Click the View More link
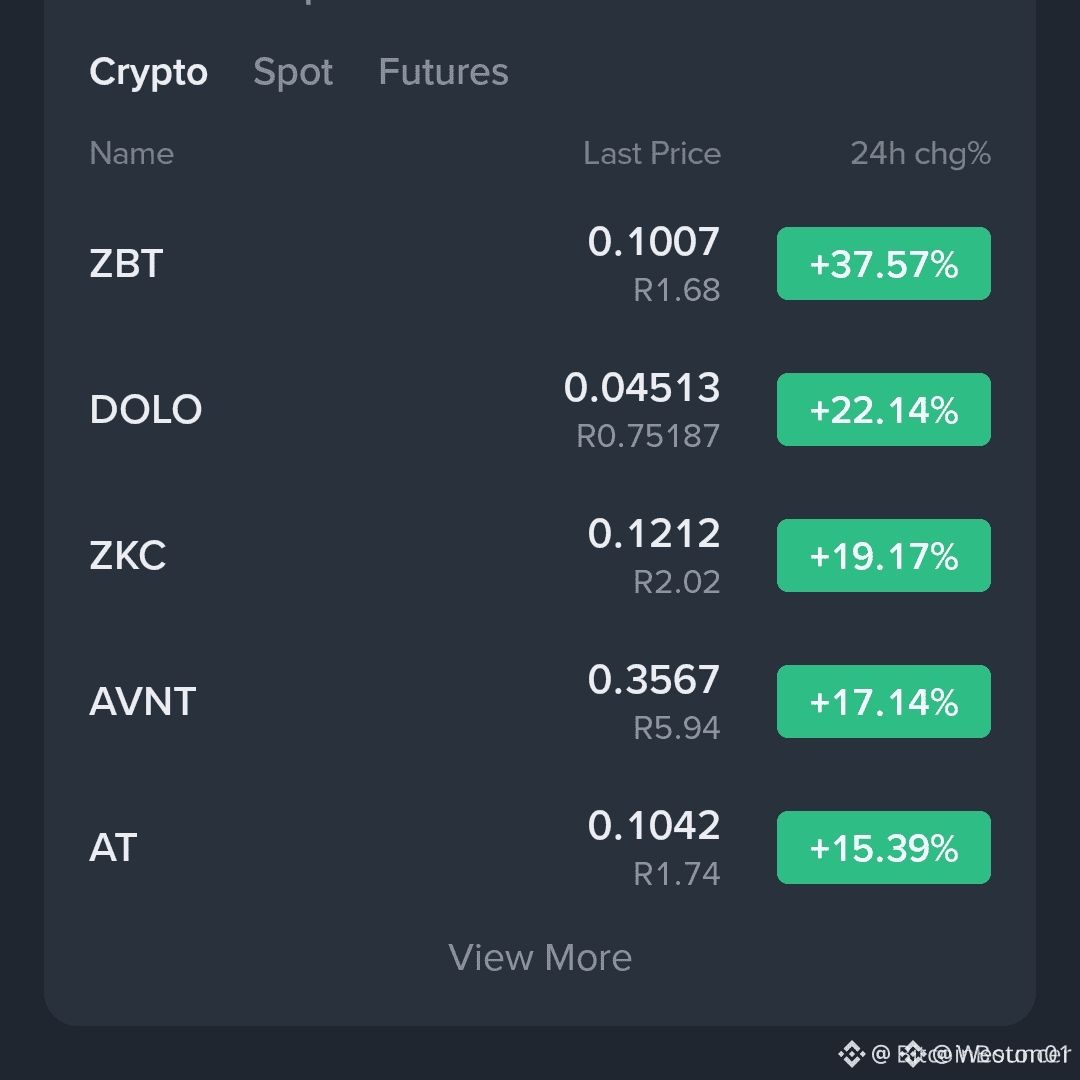The height and width of the screenshot is (1080, 1080). (540, 957)
